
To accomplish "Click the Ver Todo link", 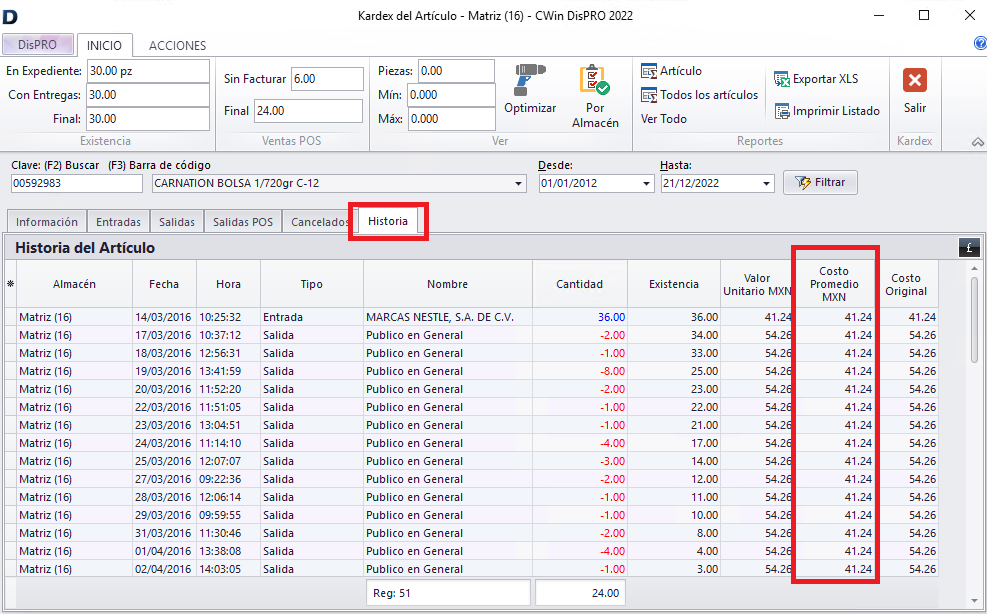I will [664, 119].
